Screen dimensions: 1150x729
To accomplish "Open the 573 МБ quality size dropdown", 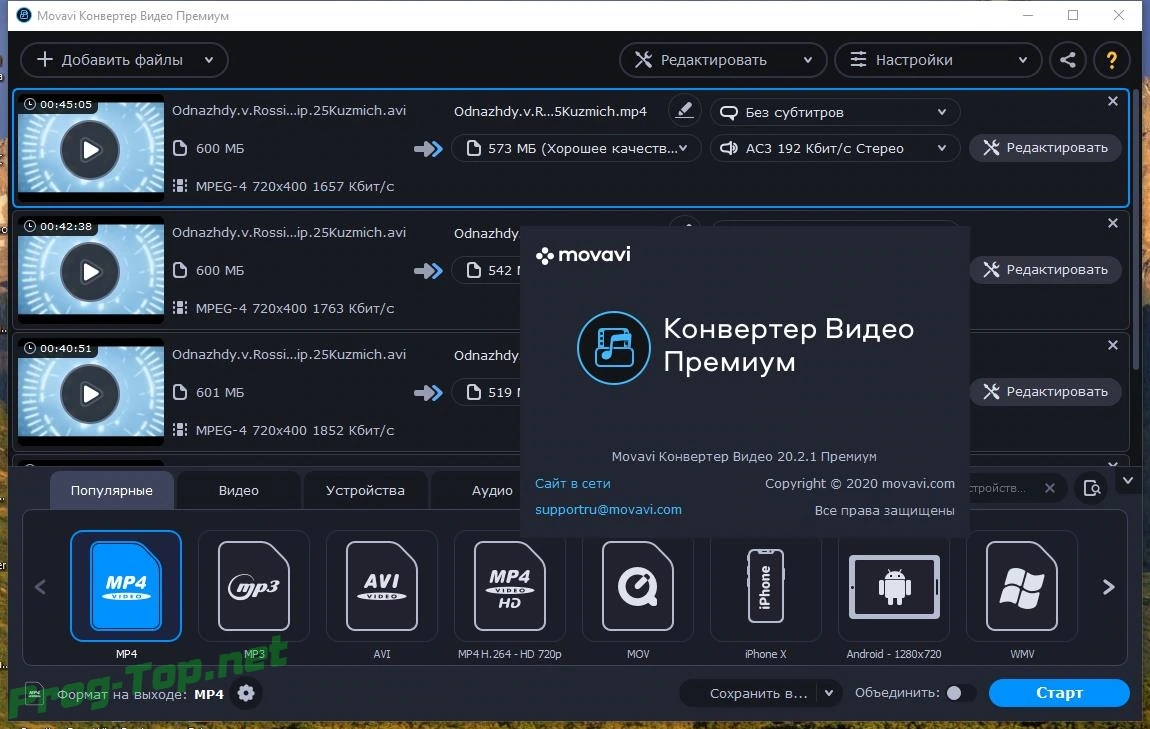I will click(x=576, y=148).
